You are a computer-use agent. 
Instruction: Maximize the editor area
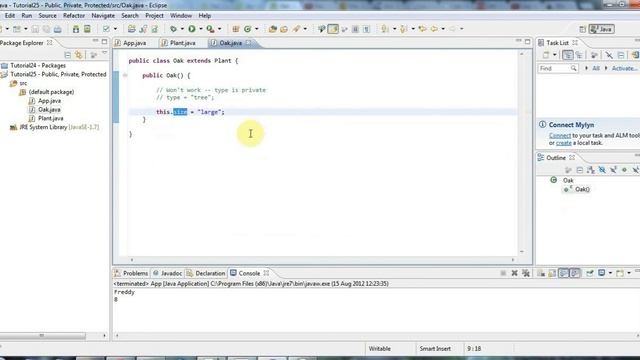[528, 41]
